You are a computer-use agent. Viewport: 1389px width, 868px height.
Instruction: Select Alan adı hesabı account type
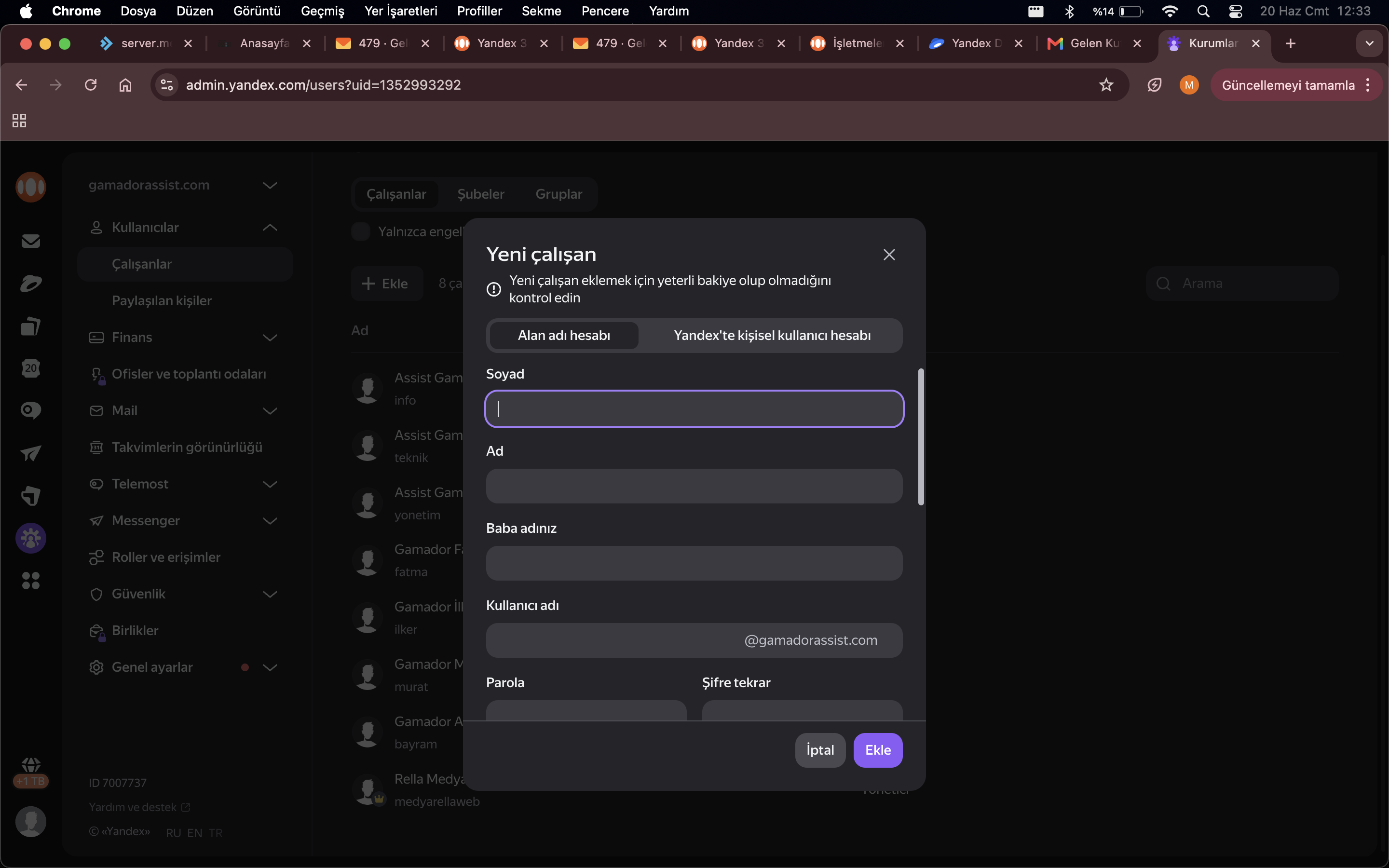(564, 335)
